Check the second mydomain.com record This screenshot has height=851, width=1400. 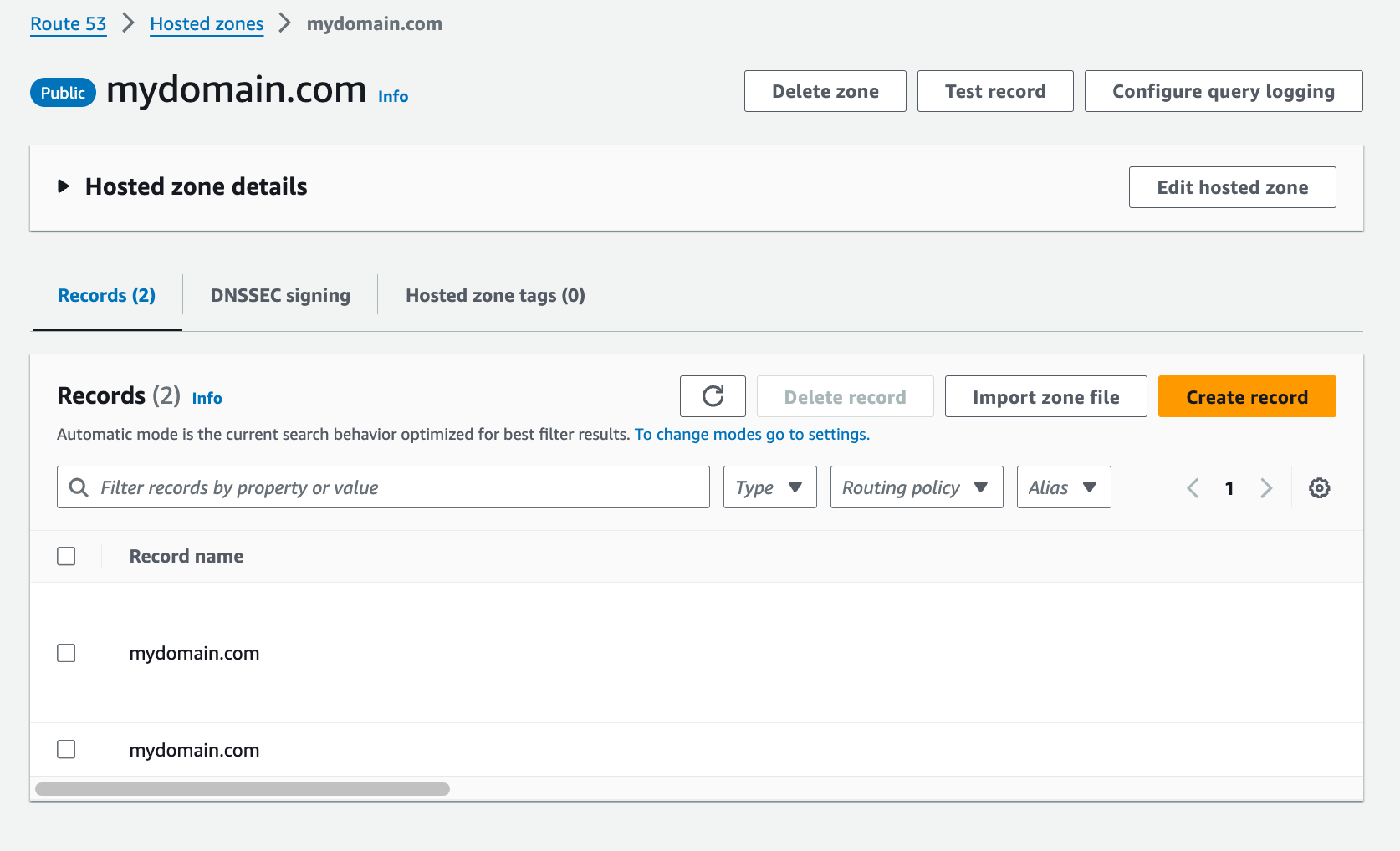coord(66,749)
